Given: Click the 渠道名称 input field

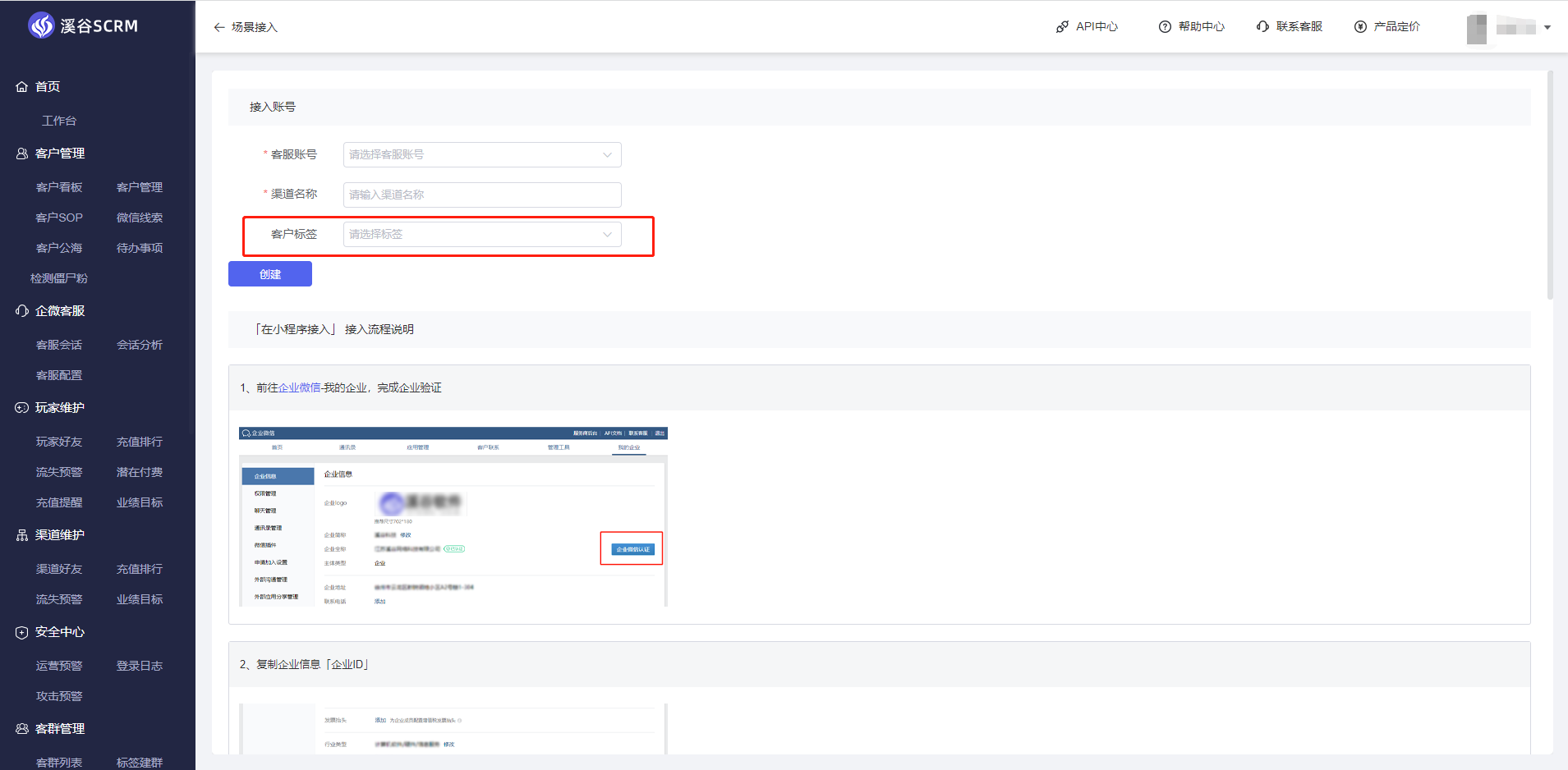Looking at the screenshot, I should [482, 195].
